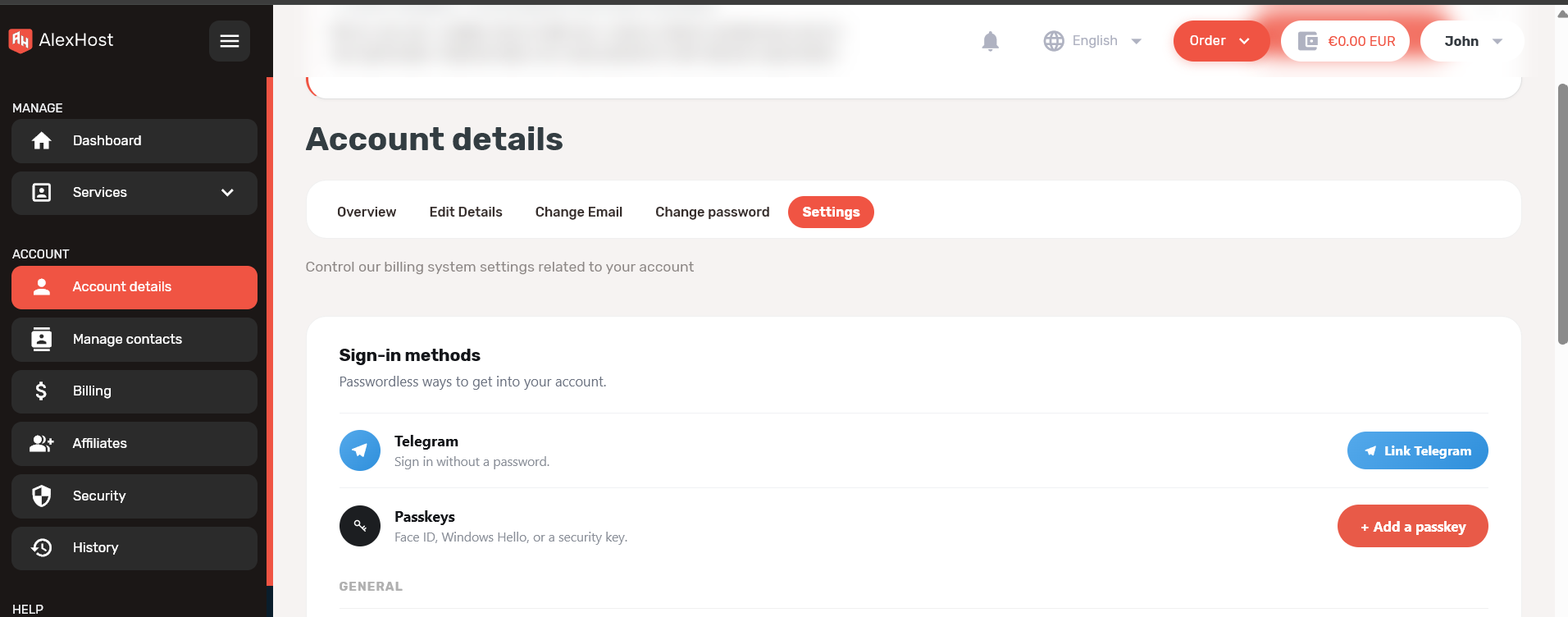Viewport: 1568px width, 617px height.
Task: Select the Settings tab
Action: click(831, 212)
